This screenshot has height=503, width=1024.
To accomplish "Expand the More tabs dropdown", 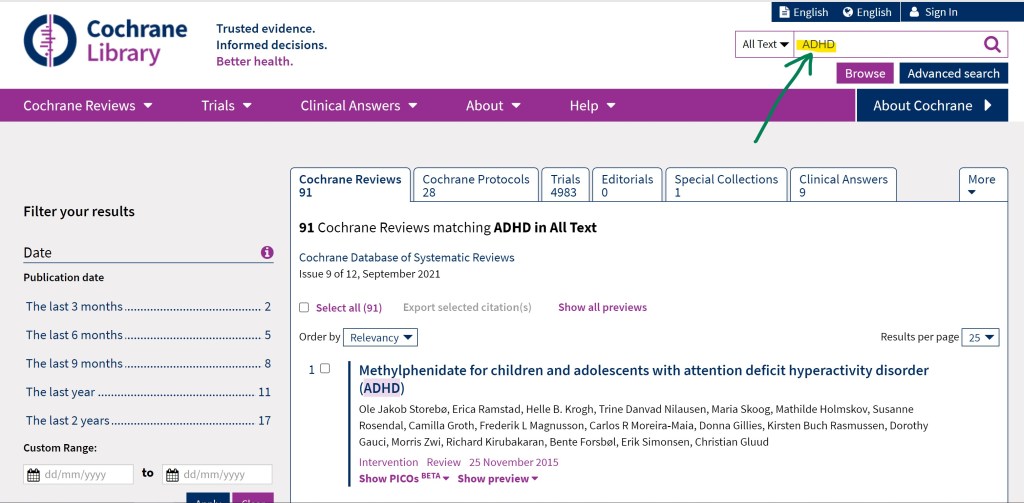I will click(x=982, y=185).
